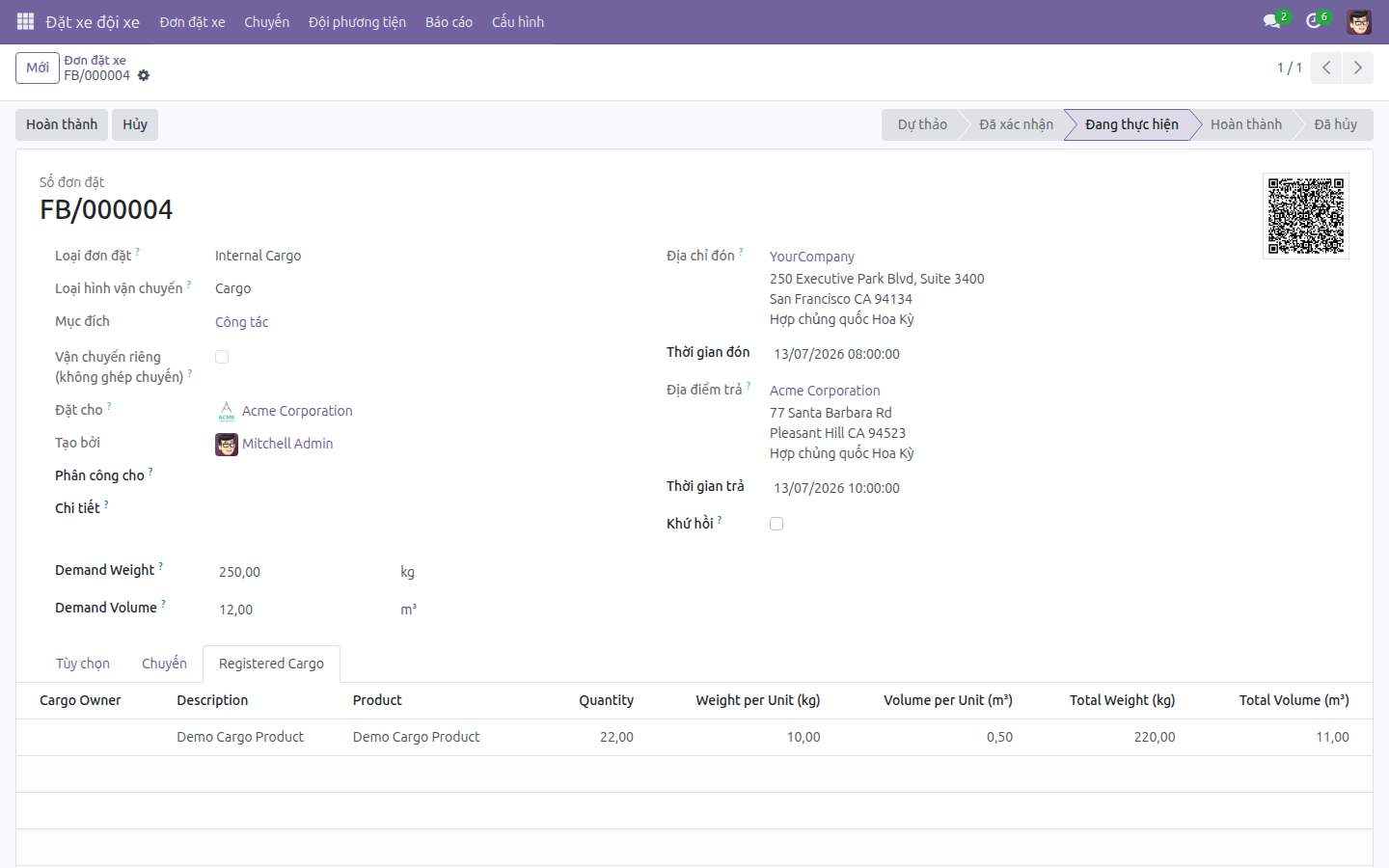Click the order QR code image
Viewport: 1389px width, 868px height.
coord(1306,216)
